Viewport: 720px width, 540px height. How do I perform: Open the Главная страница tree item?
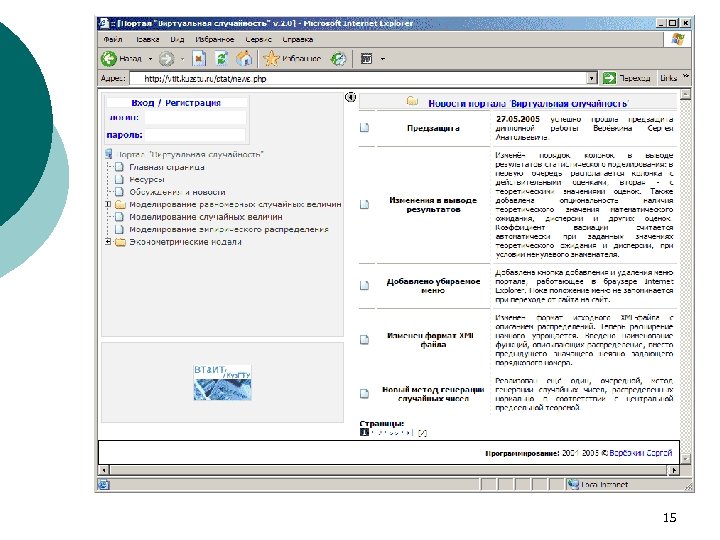pyautogui.click(x=167, y=167)
